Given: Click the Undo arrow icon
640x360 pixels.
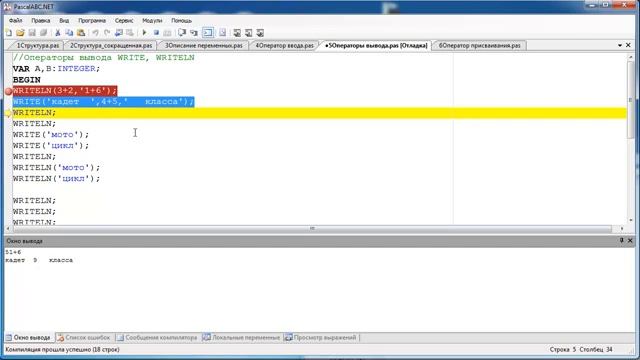Looking at the screenshot, I should (x=95, y=33).
